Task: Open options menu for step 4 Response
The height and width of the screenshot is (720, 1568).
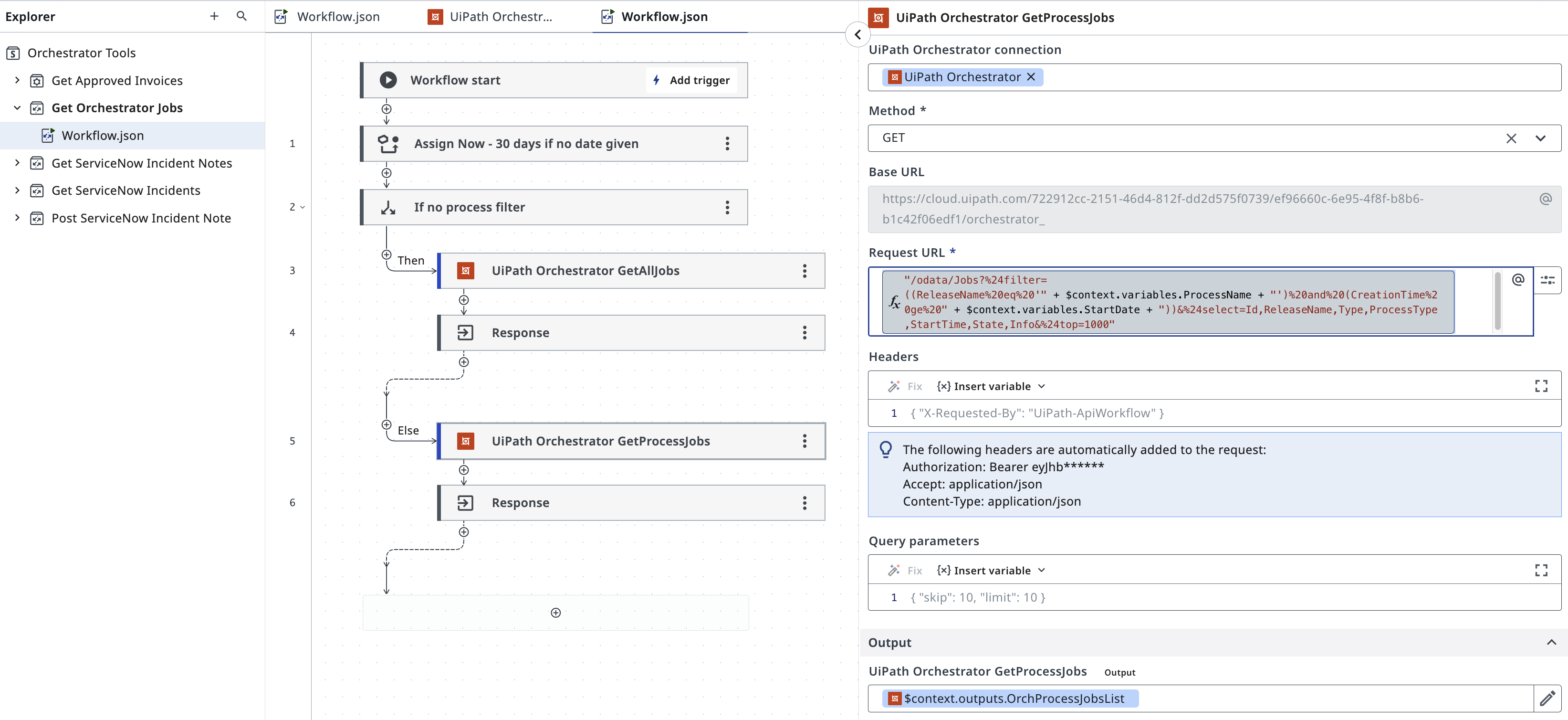Action: pos(805,333)
